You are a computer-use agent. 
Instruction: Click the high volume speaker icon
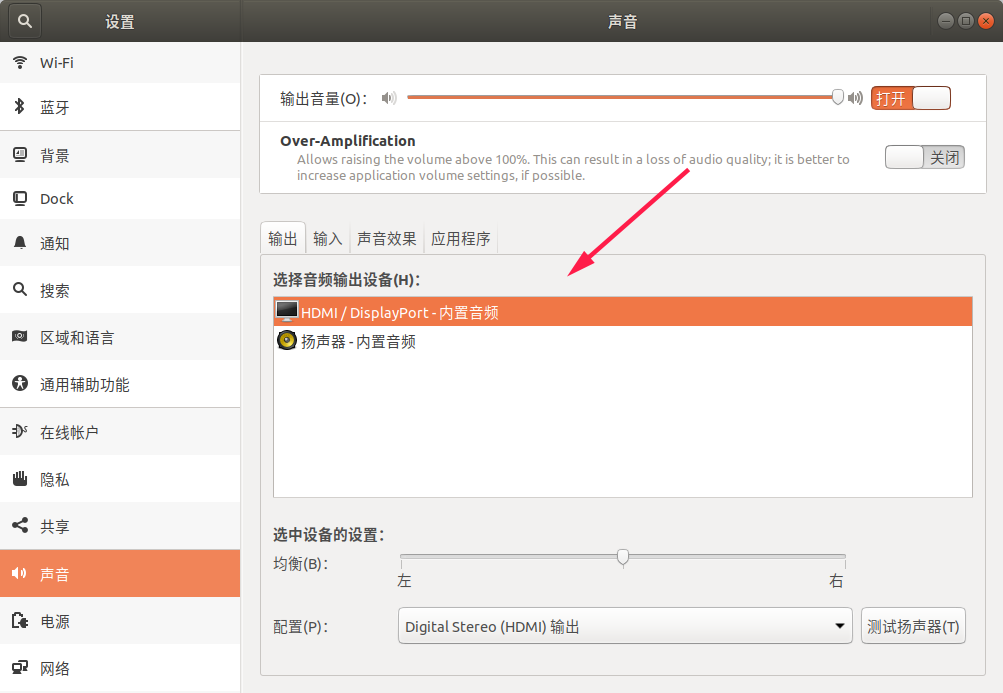pyautogui.click(x=855, y=98)
